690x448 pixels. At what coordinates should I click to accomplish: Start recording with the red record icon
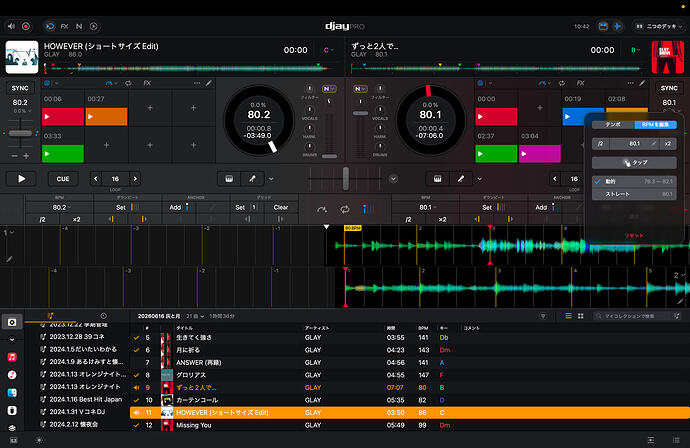point(26,26)
